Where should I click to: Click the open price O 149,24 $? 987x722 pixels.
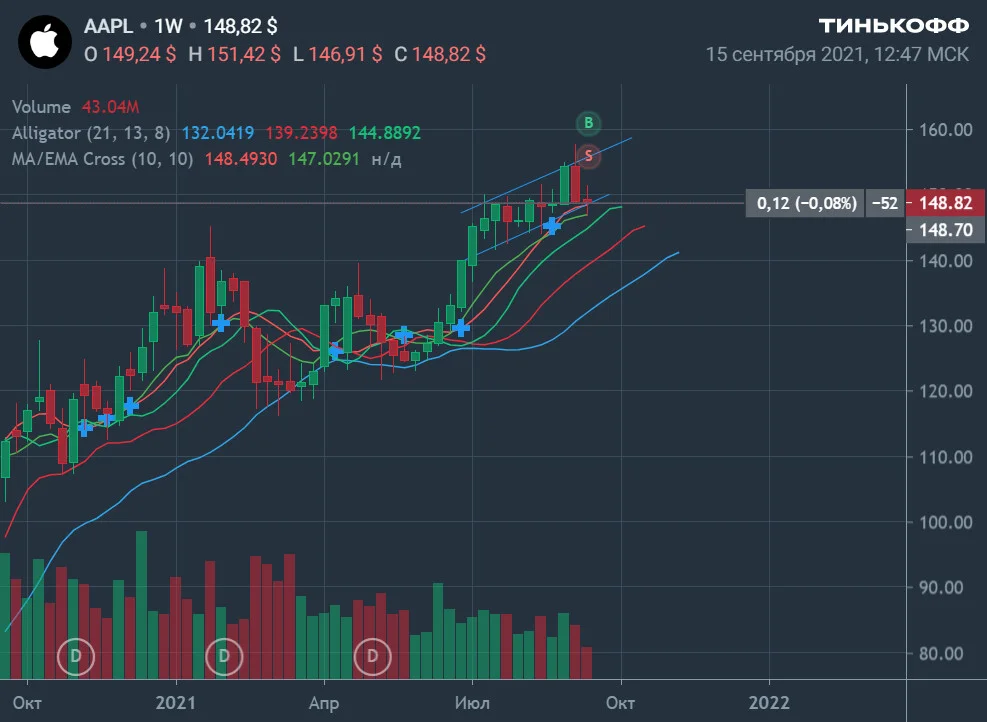(130, 54)
